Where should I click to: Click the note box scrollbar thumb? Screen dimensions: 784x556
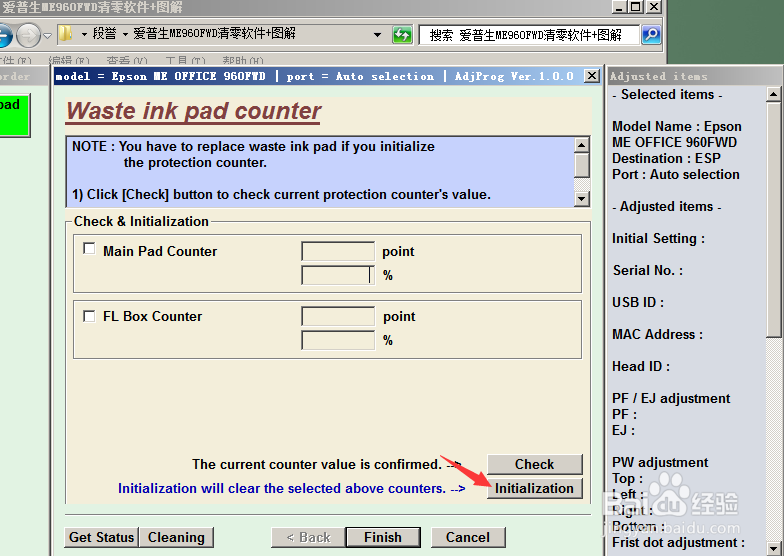pyautogui.click(x=582, y=166)
